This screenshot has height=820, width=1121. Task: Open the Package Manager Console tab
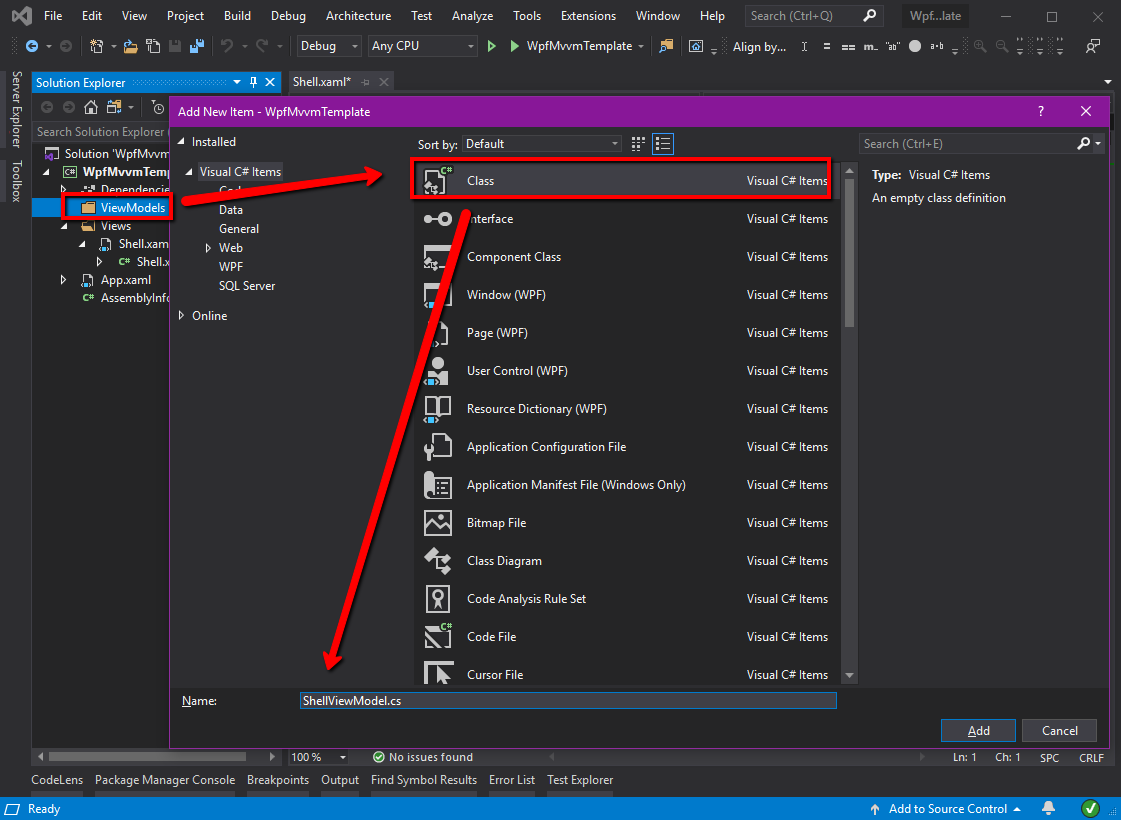pos(165,780)
